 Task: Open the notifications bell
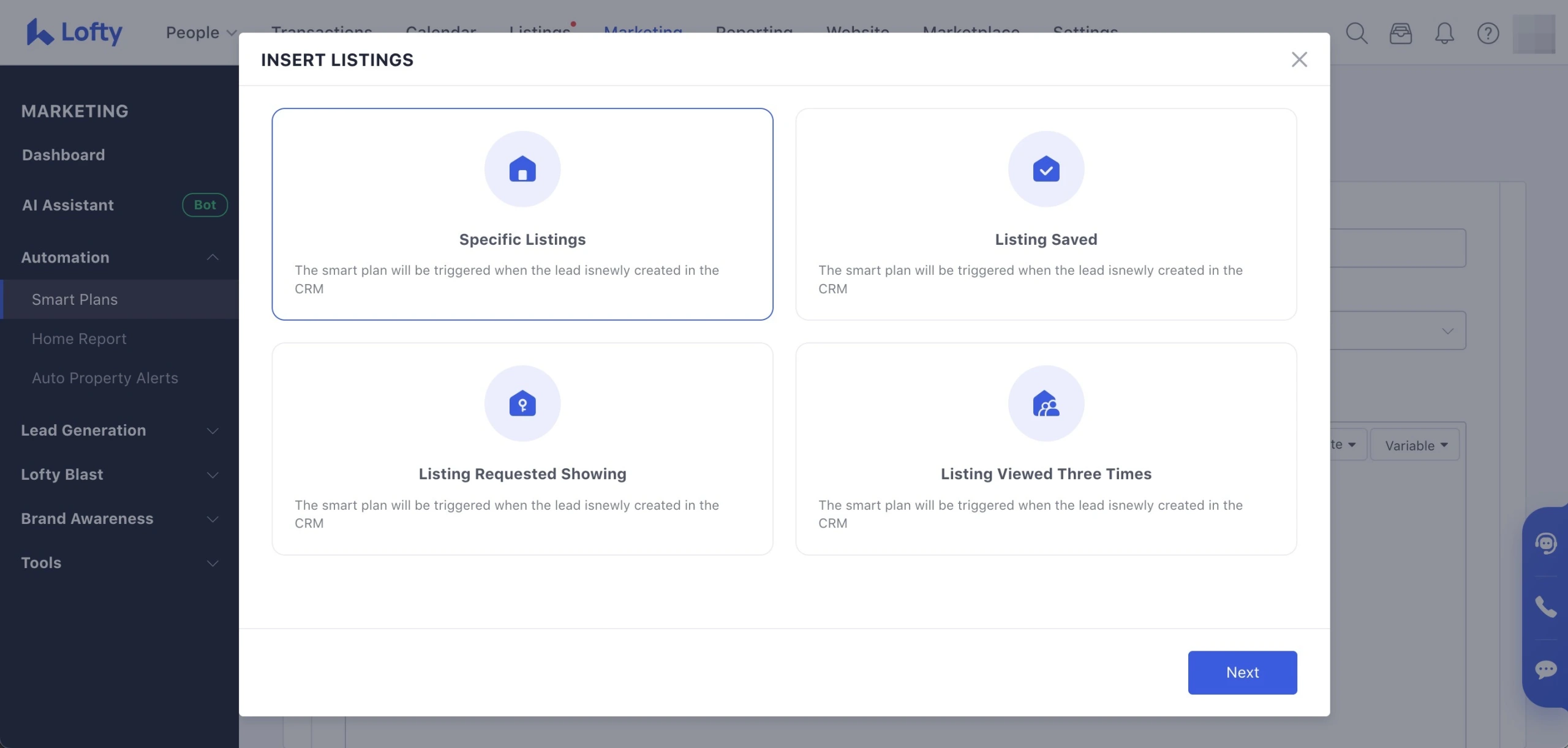click(1444, 33)
